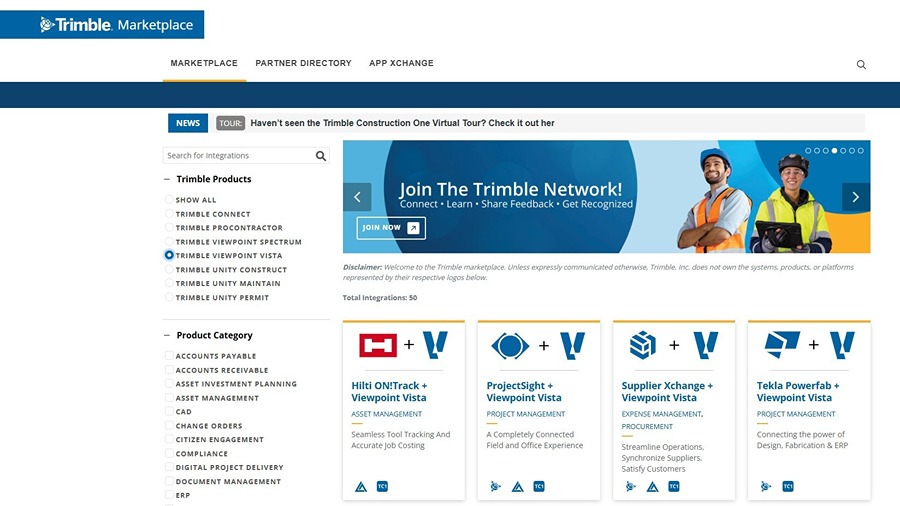The height and width of the screenshot is (506, 900).
Task: Open ProjectSight + Viewpoint Vista link
Action: click(524, 392)
